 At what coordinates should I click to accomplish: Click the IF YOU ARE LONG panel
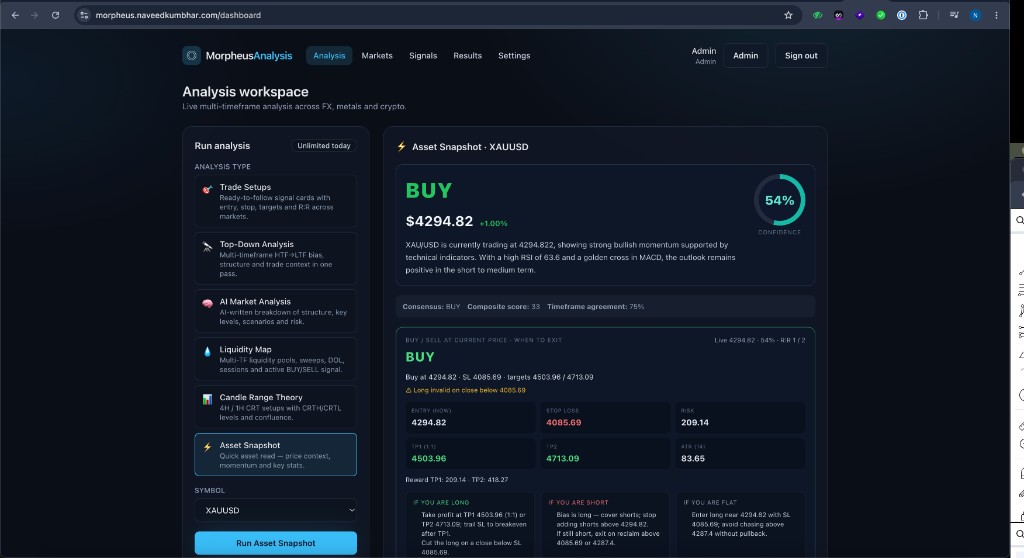point(470,525)
